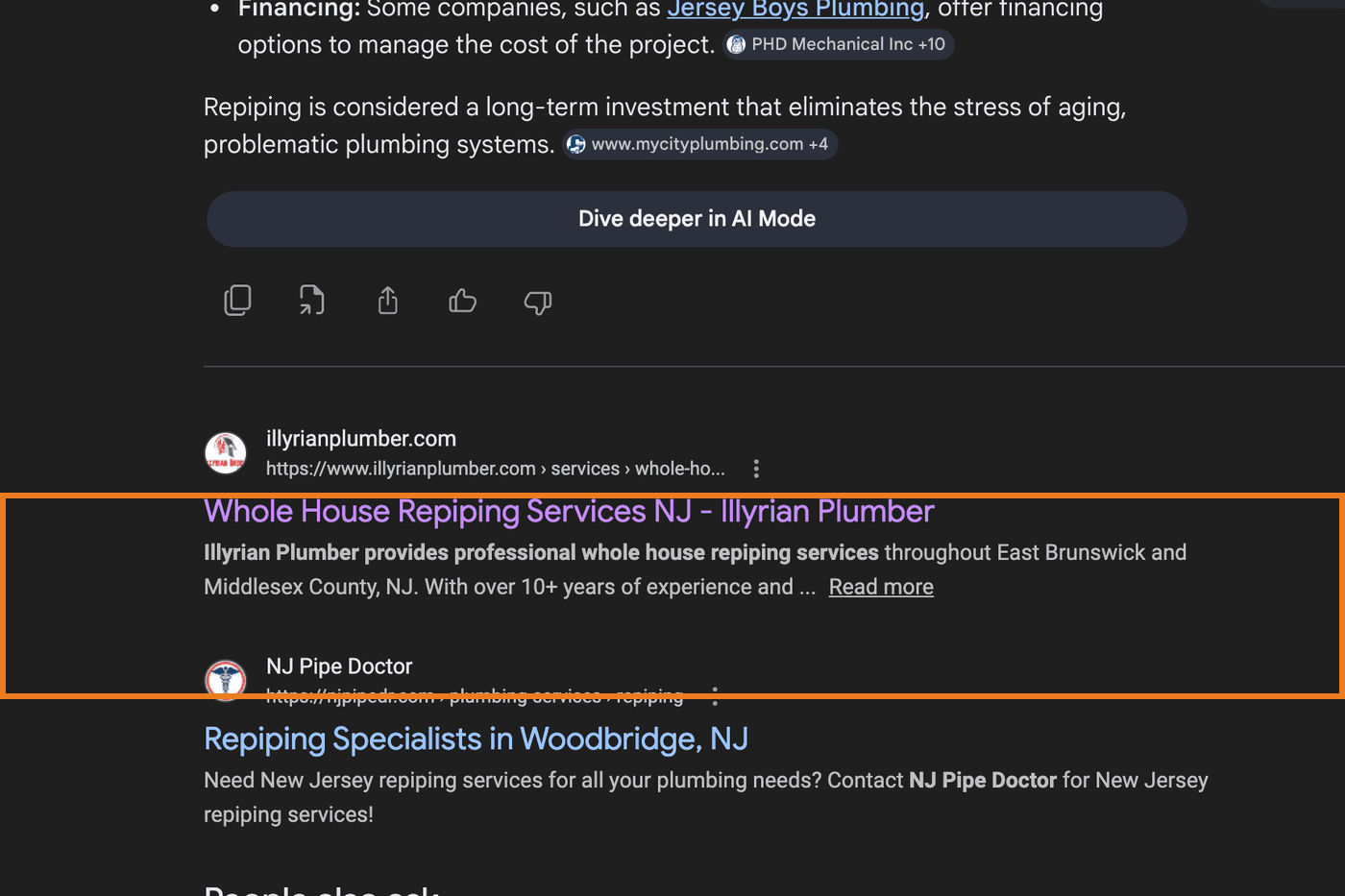Click the export overview icon
This screenshot has height=896, width=1345.
tap(312, 301)
